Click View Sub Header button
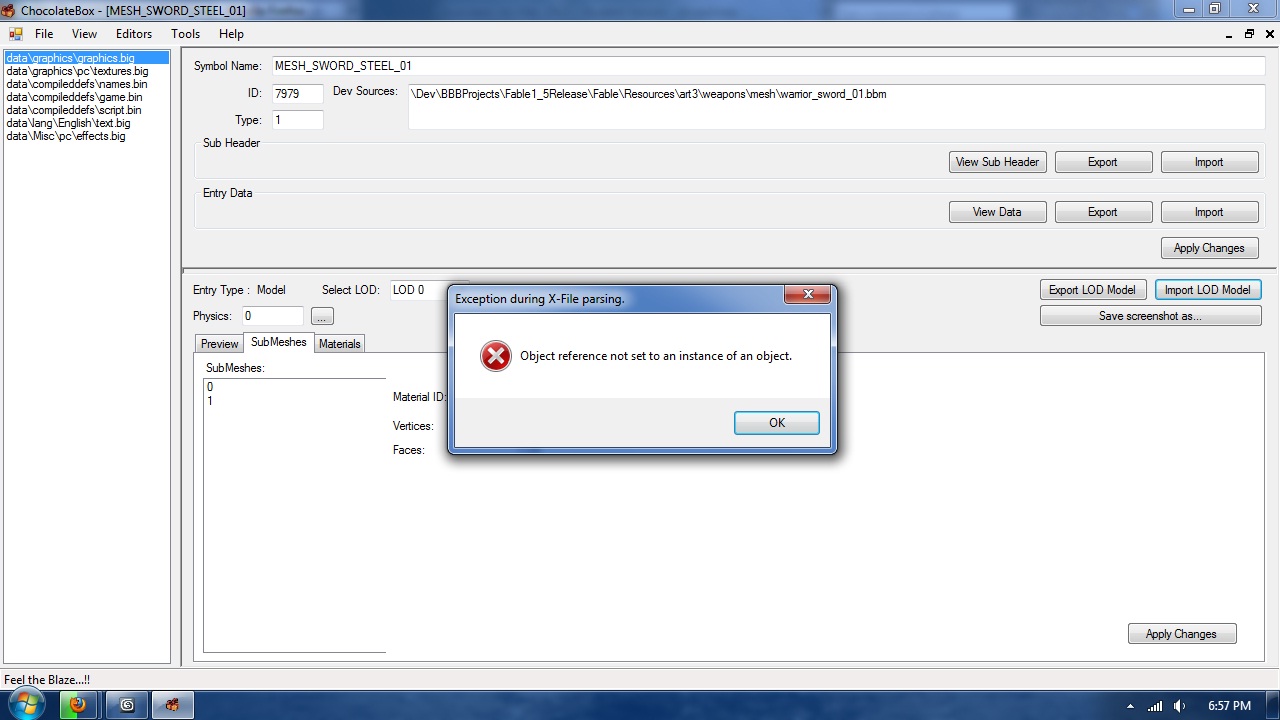 (997, 162)
